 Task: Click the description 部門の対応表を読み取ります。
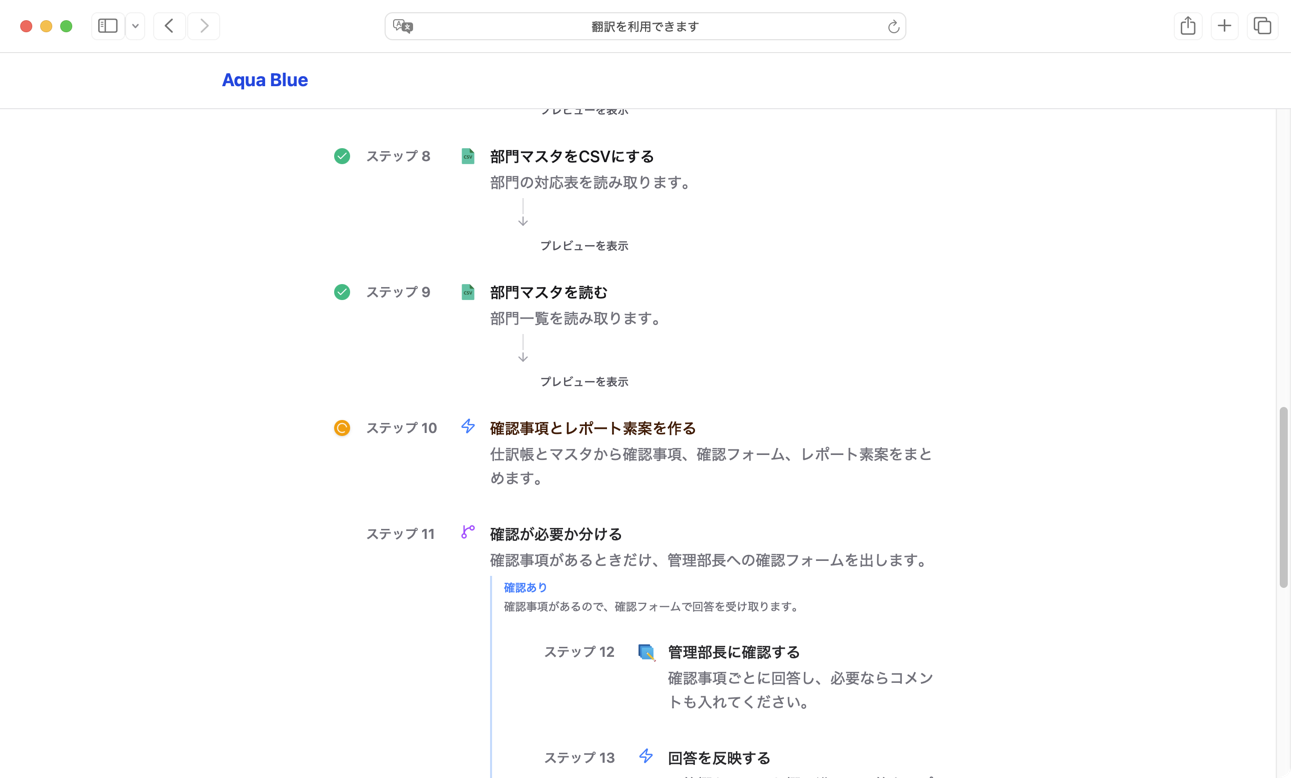click(x=591, y=183)
